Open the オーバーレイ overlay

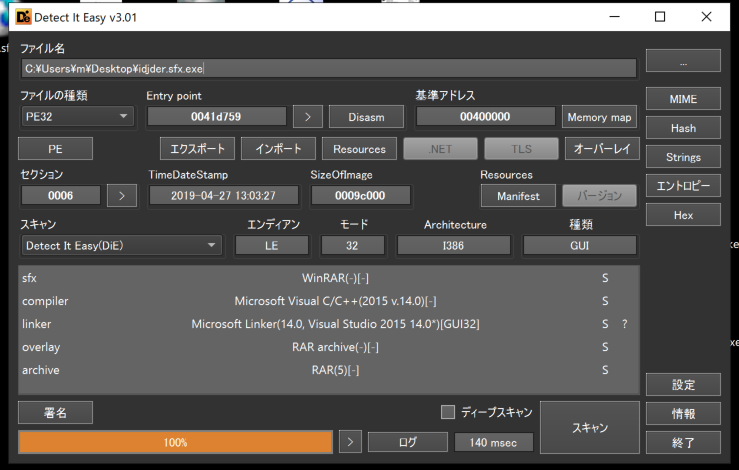602,149
